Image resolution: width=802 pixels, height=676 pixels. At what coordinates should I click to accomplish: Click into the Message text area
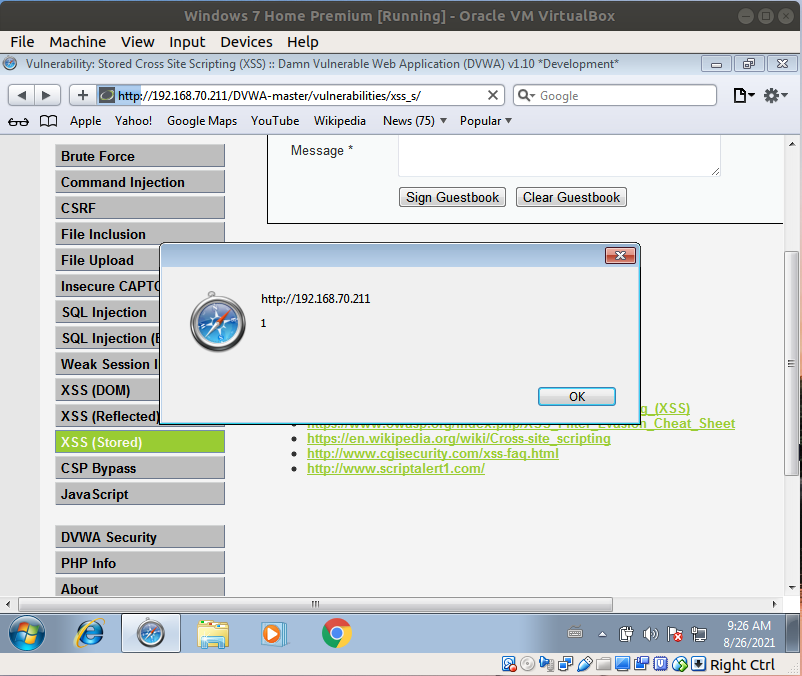pos(560,156)
